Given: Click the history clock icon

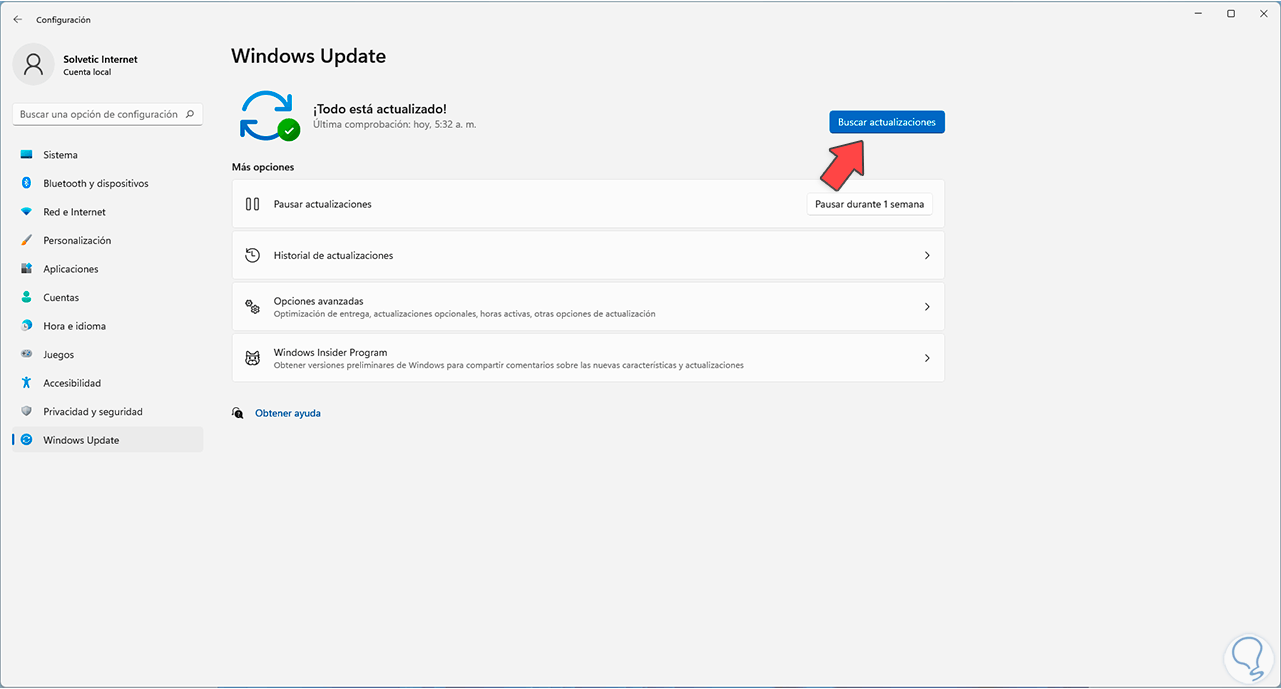Looking at the screenshot, I should (x=253, y=255).
